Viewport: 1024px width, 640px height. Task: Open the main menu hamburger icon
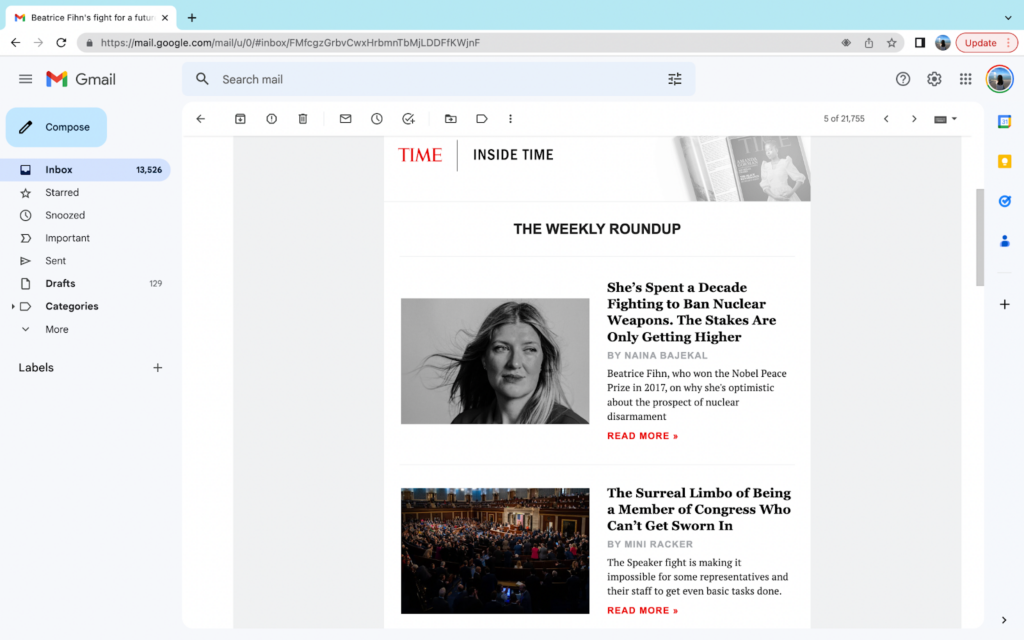25,79
